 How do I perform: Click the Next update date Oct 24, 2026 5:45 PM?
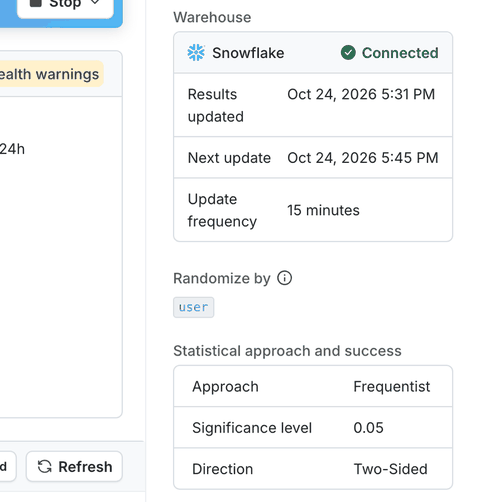pyautogui.click(x=363, y=158)
